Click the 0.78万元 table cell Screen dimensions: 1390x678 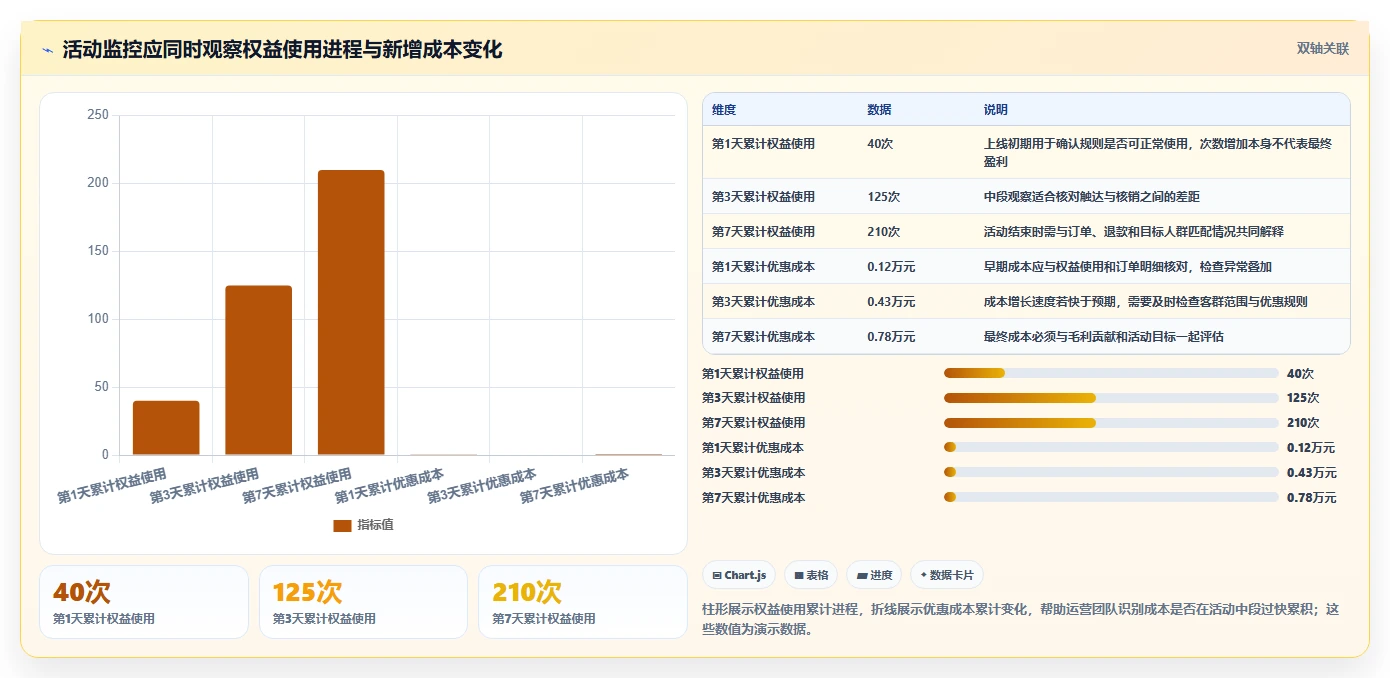(x=891, y=337)
